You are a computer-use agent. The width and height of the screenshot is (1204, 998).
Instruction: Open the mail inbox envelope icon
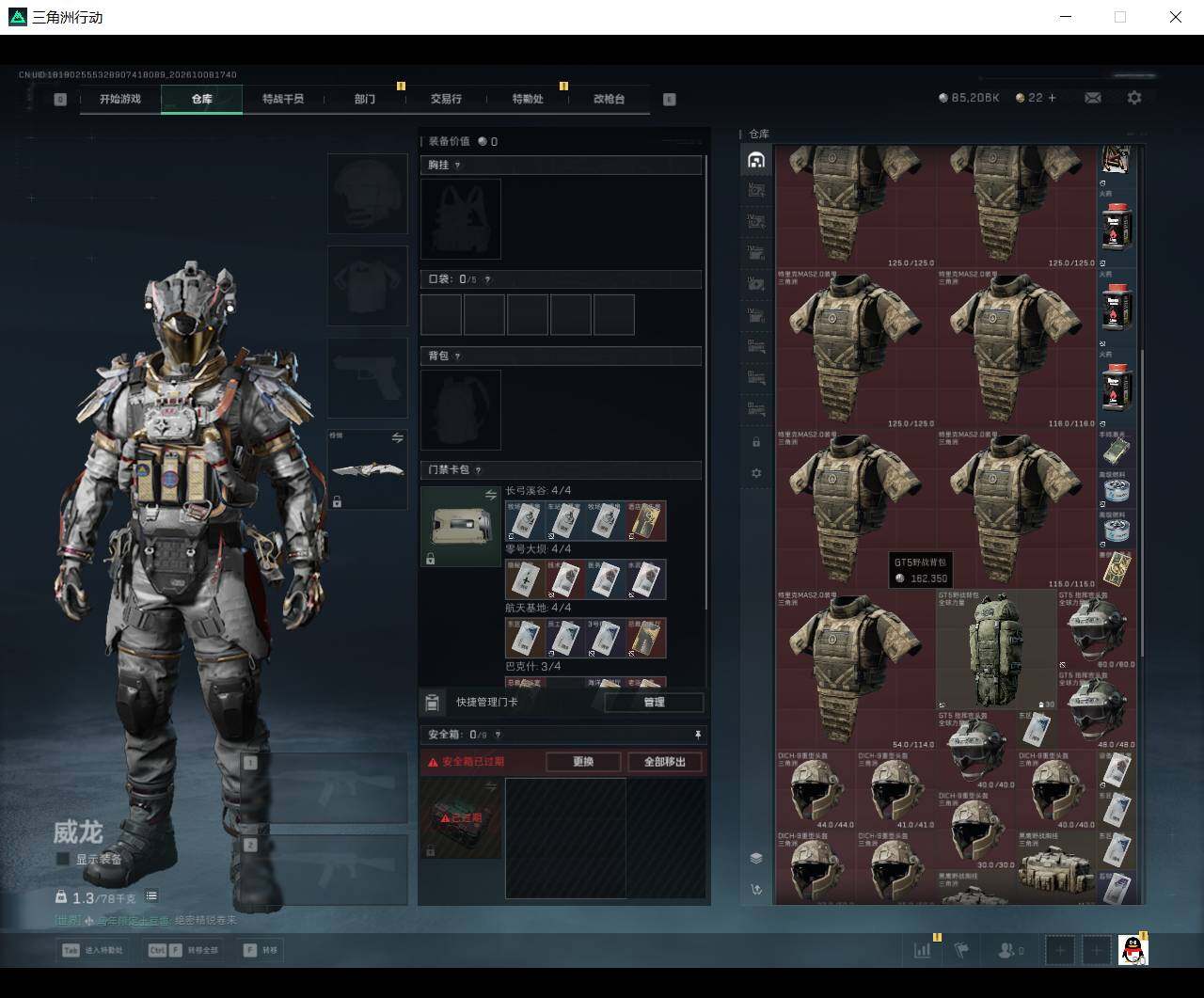coord(1093,98)
